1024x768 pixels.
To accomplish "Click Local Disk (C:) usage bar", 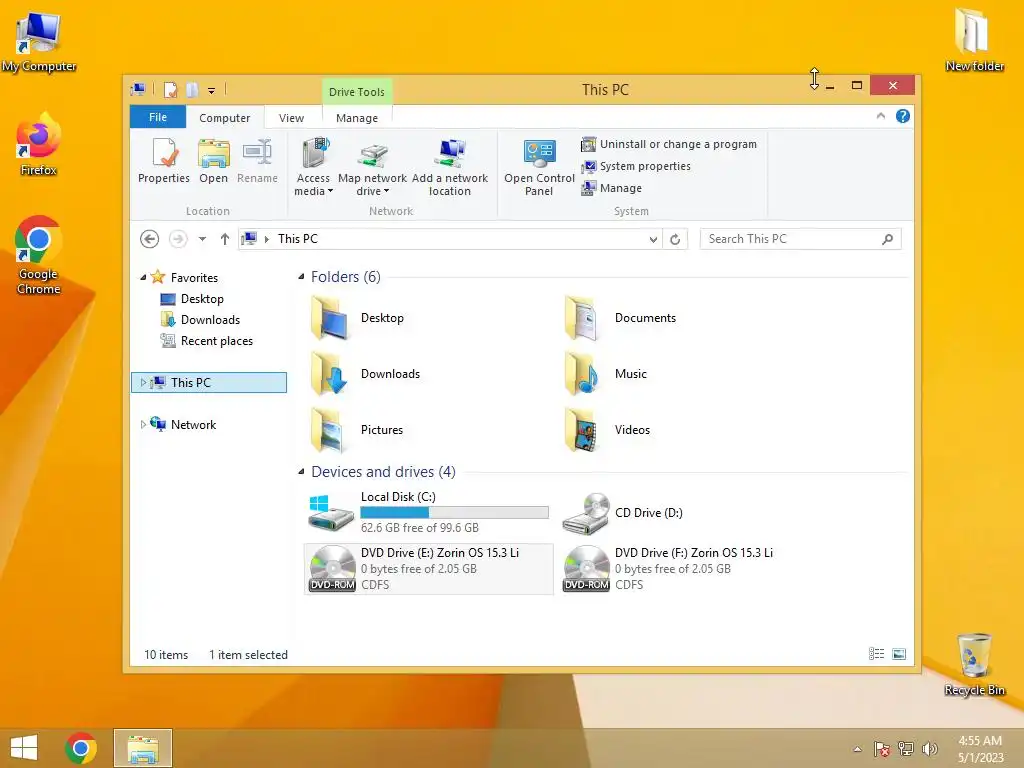I will tap(455, 513).
